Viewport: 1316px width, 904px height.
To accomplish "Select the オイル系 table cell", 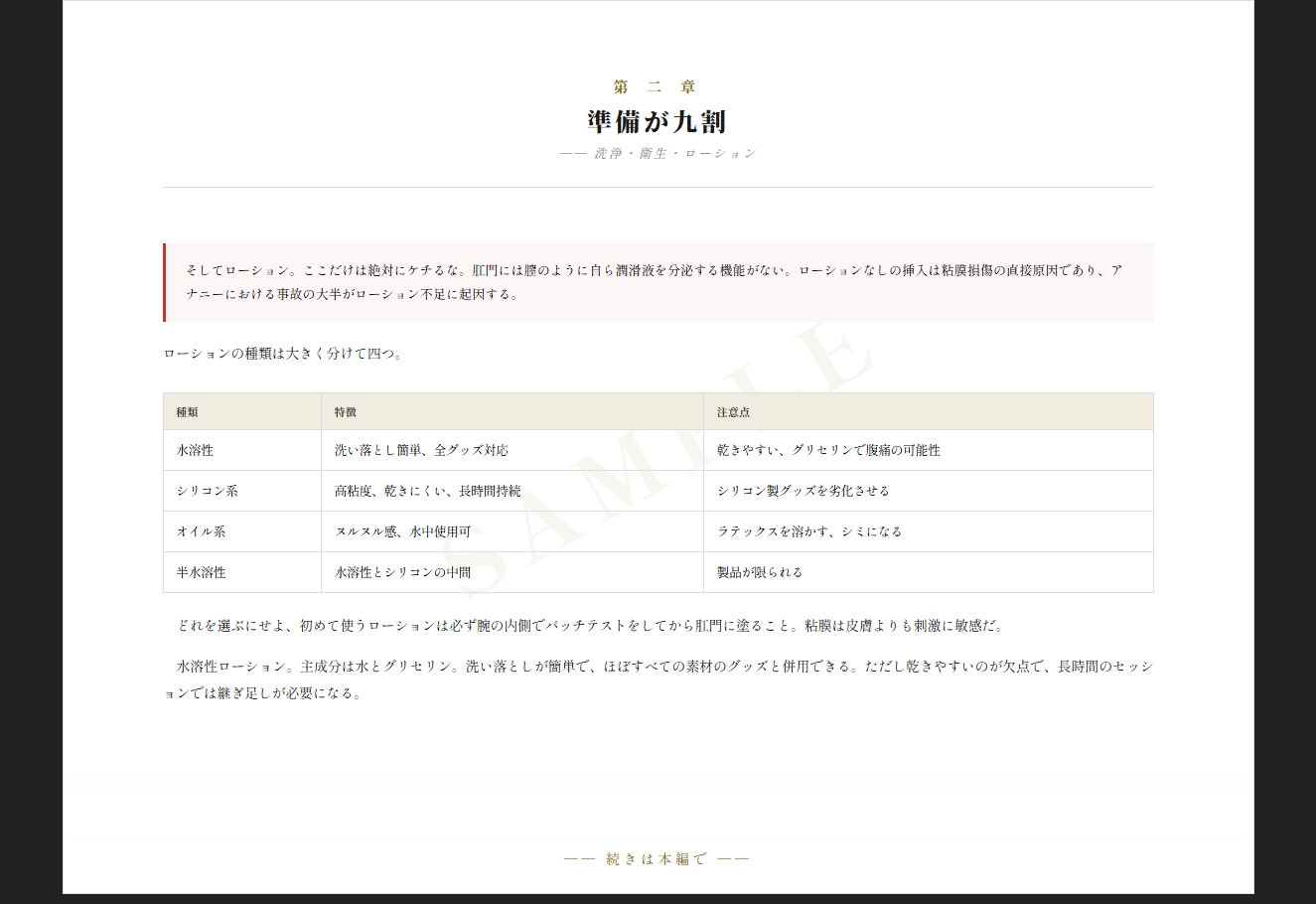I will point(202,531).
